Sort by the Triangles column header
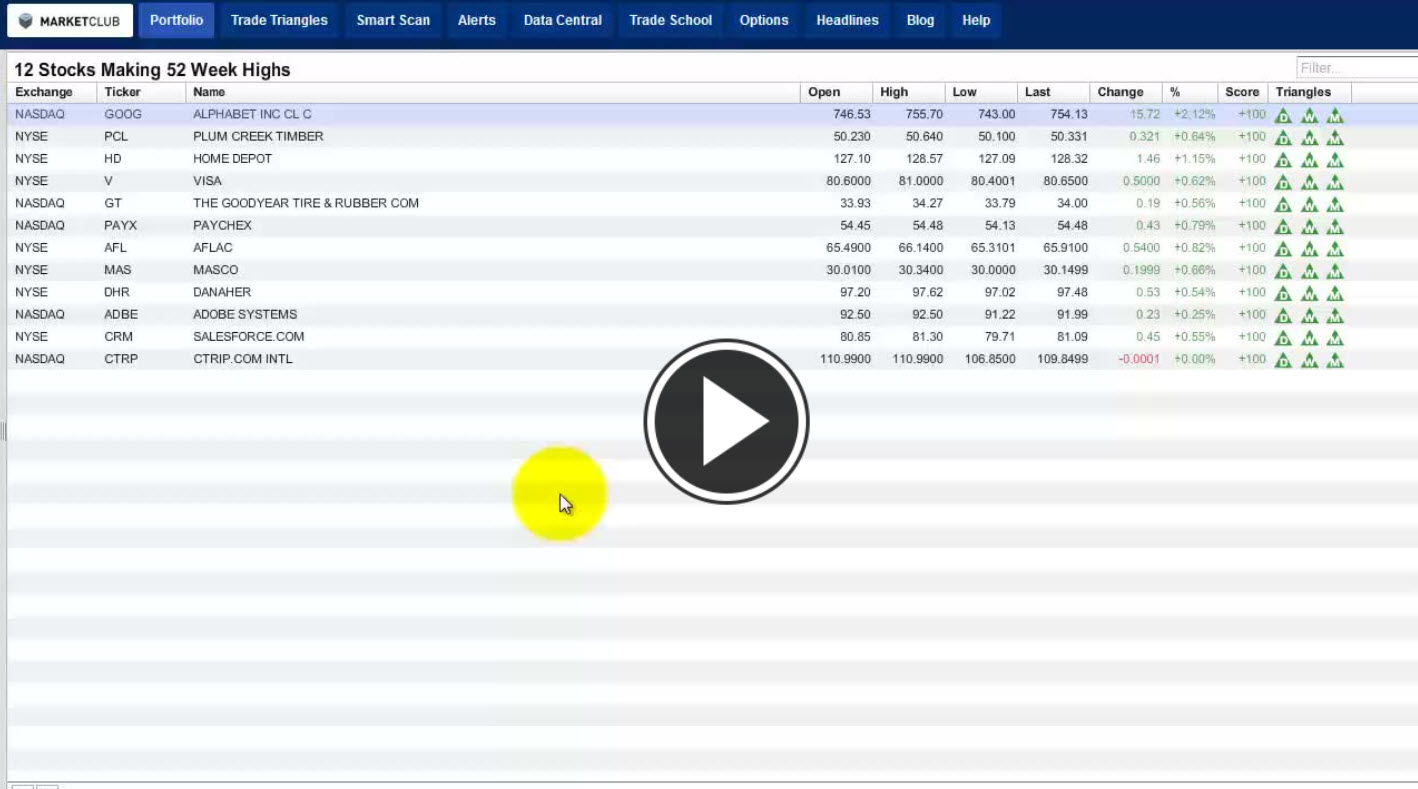The image size is (1418, 789). pyautogui.click(x=1309, y=92)
